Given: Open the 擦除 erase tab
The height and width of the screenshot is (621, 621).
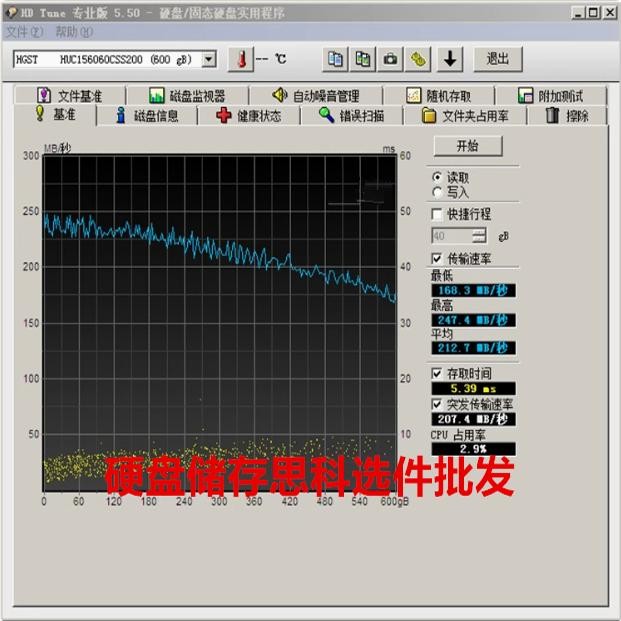Looking at the screenshot, I should (x=567, y=116).
